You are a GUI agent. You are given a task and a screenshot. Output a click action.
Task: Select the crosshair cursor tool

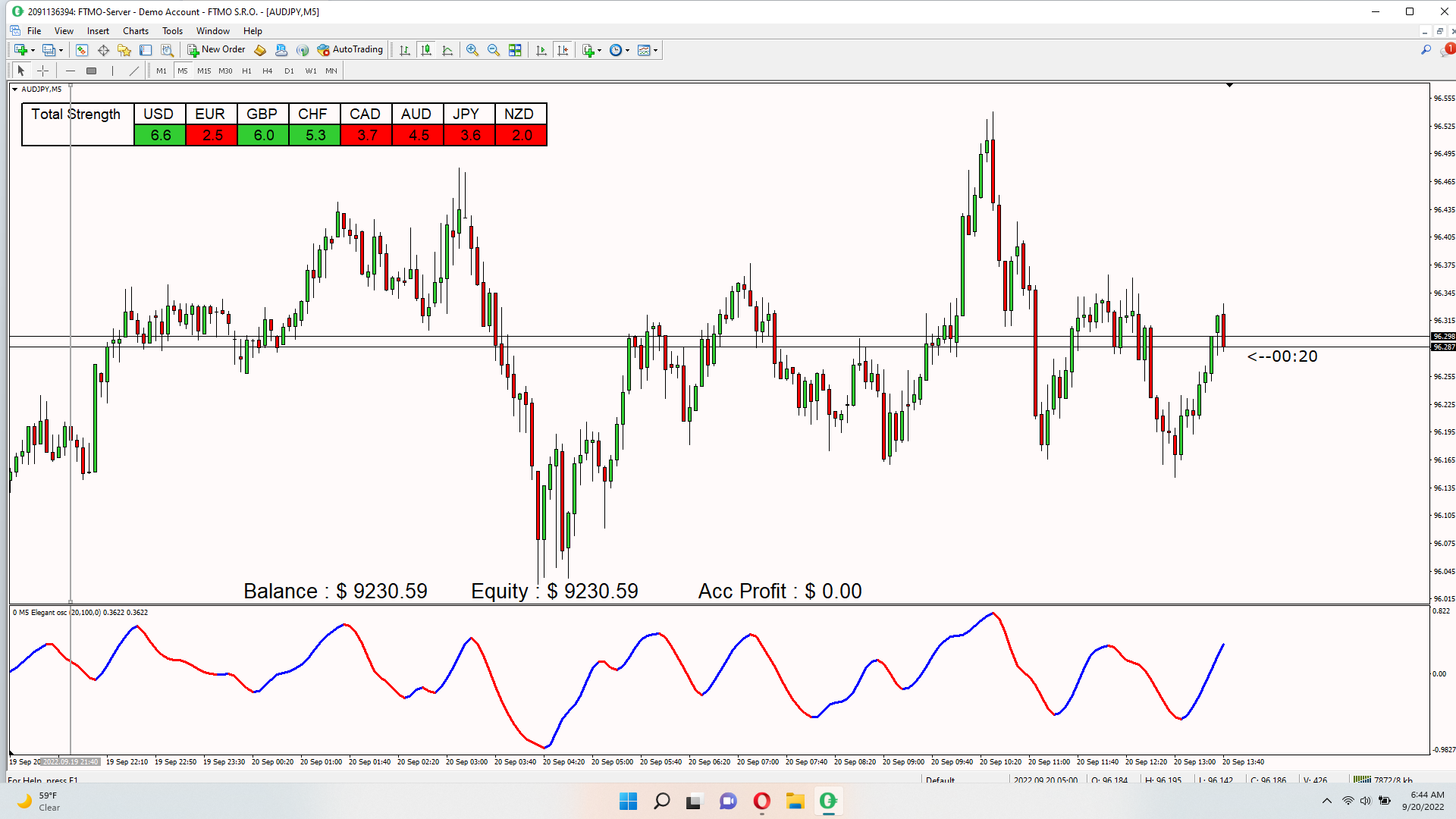click(x=43, y=71)
